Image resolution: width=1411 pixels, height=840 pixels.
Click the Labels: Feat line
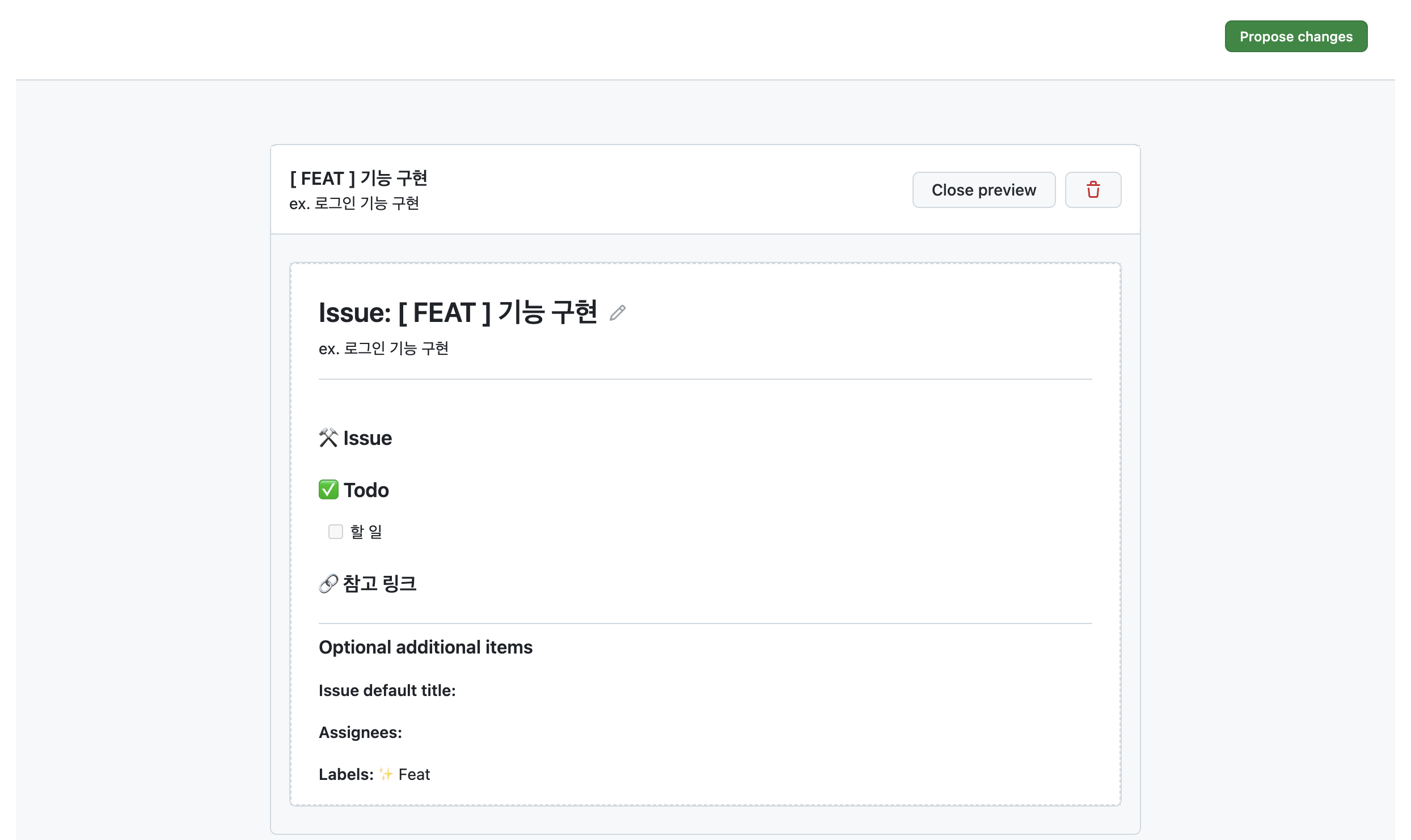(374, 774)
